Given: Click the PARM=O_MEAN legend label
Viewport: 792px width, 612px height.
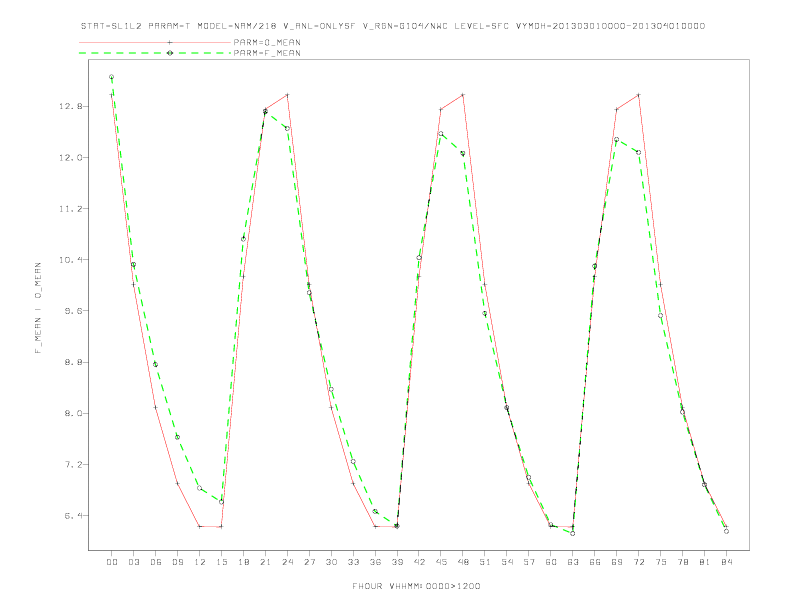Looking at the screenshot, I should click(267, 42).
